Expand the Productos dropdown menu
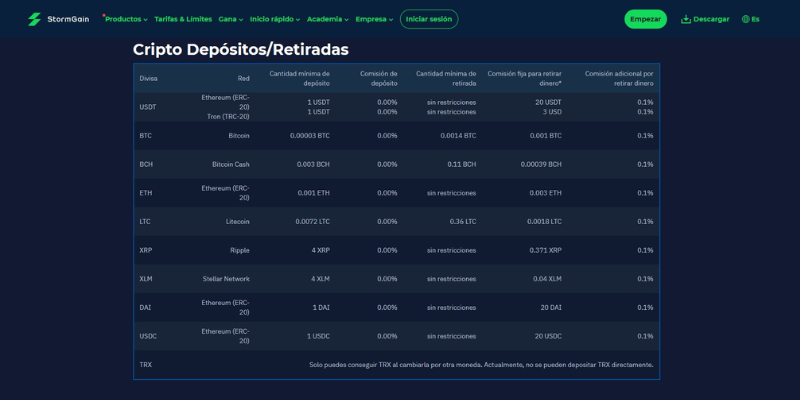Screen dimensions: 800x400 [126, 19]
